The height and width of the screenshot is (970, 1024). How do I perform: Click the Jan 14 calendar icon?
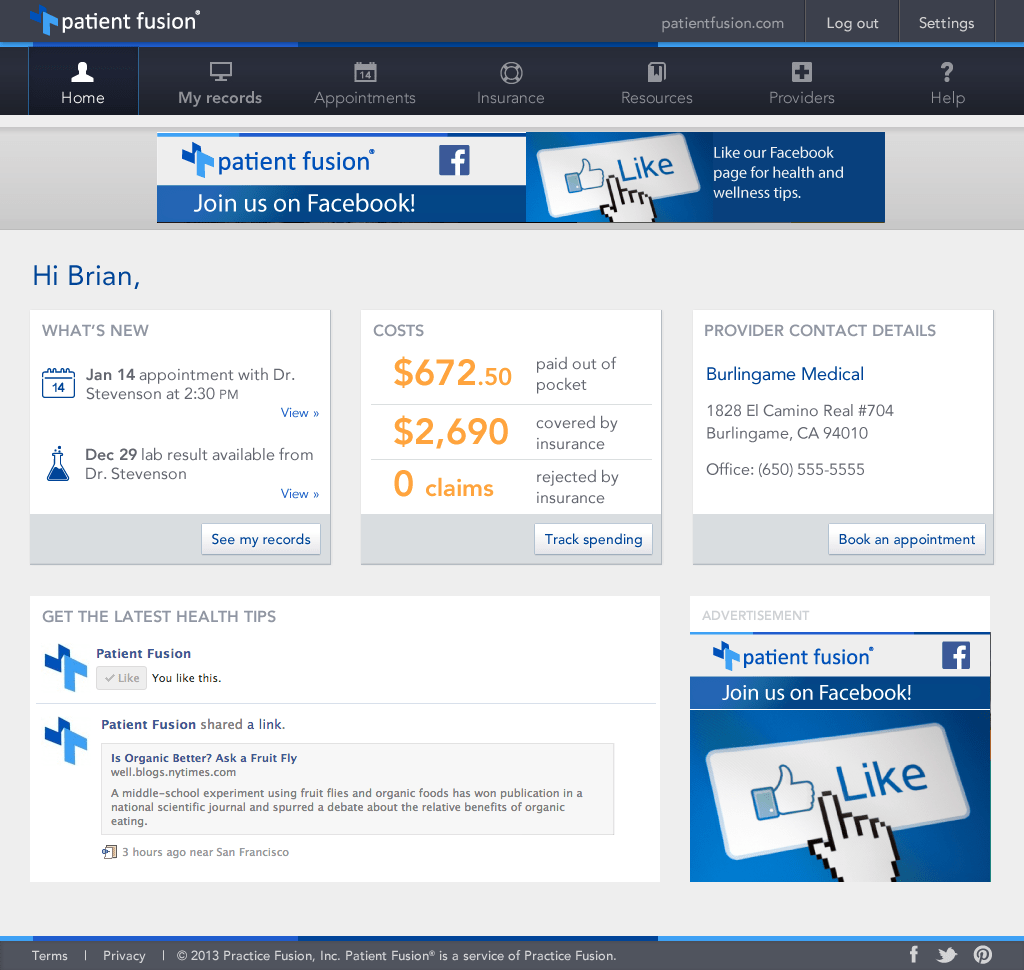coord(58,383)
